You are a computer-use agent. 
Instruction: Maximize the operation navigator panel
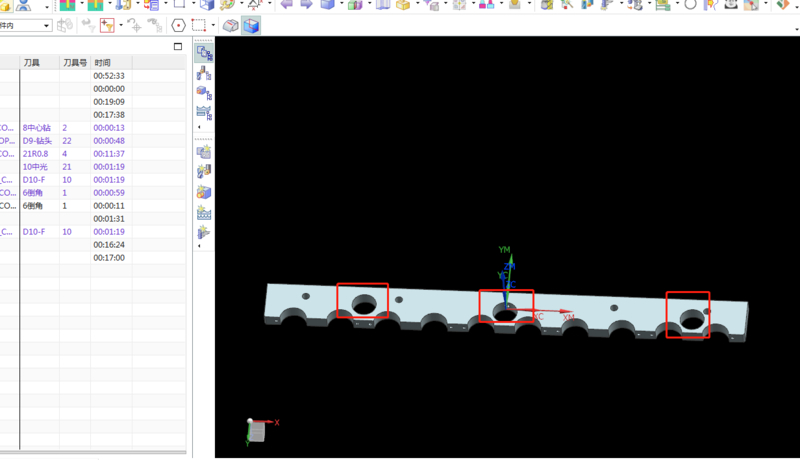point(178,47)
